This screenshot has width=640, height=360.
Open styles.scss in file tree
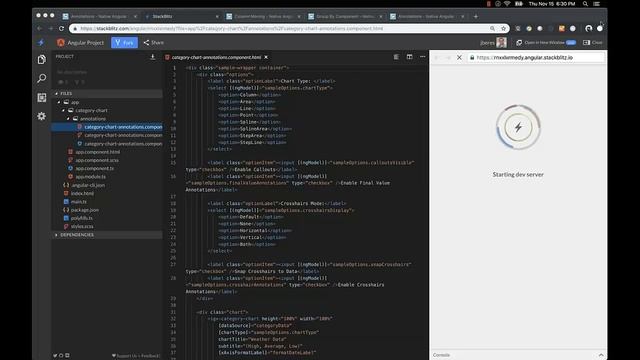(x=82, y=226)
